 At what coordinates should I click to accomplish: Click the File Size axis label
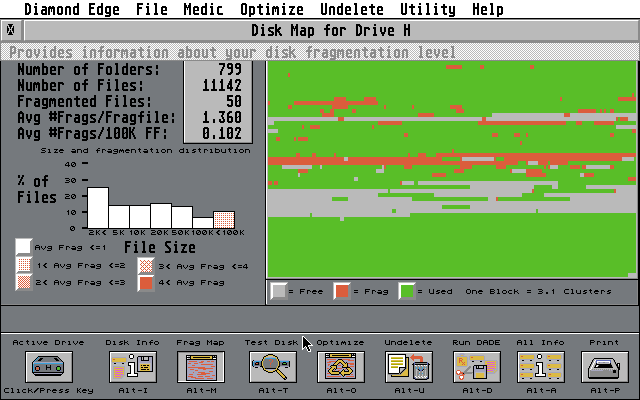pos(160,247)
